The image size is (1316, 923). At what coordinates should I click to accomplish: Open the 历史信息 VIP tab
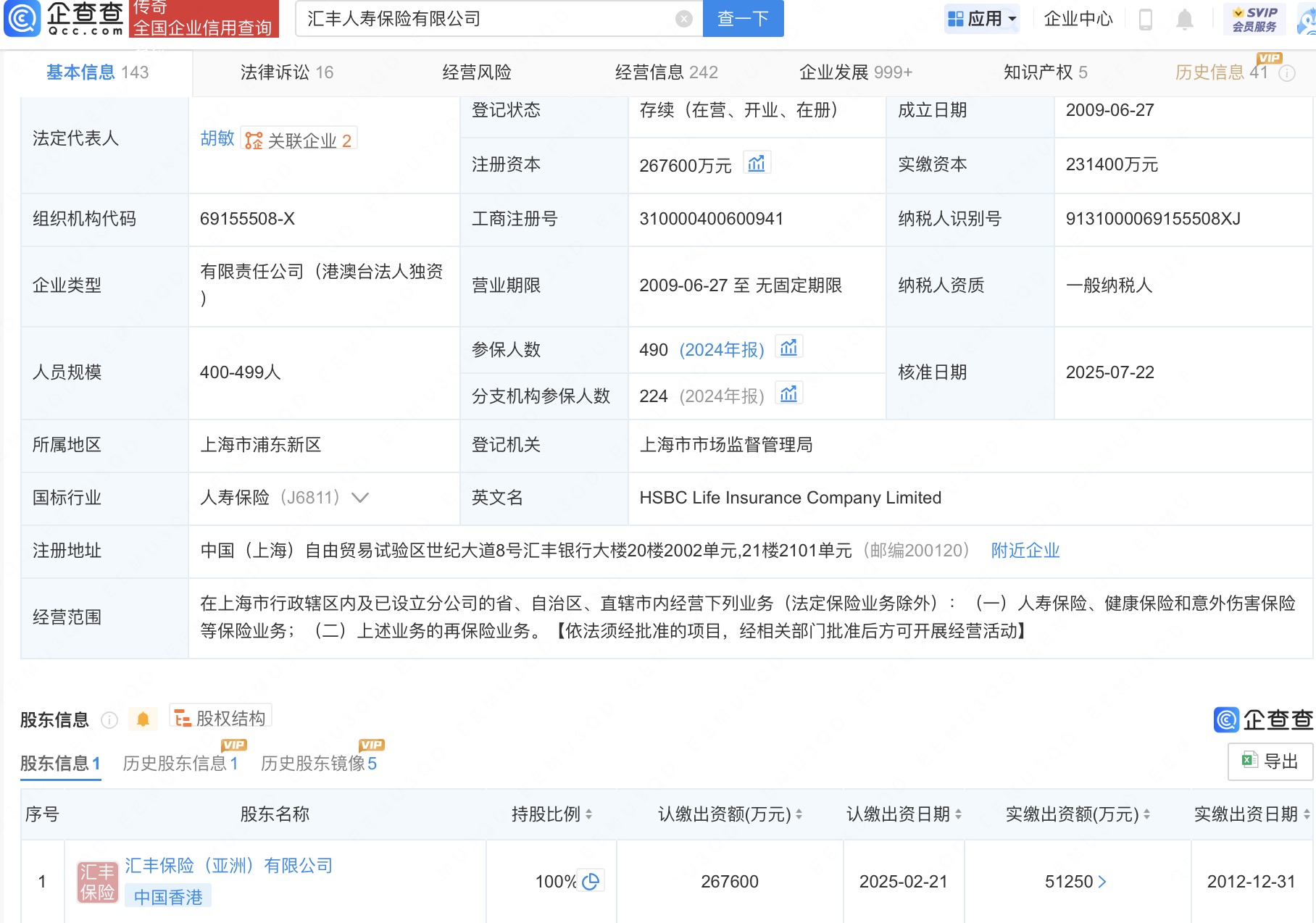click(1221, 72)
